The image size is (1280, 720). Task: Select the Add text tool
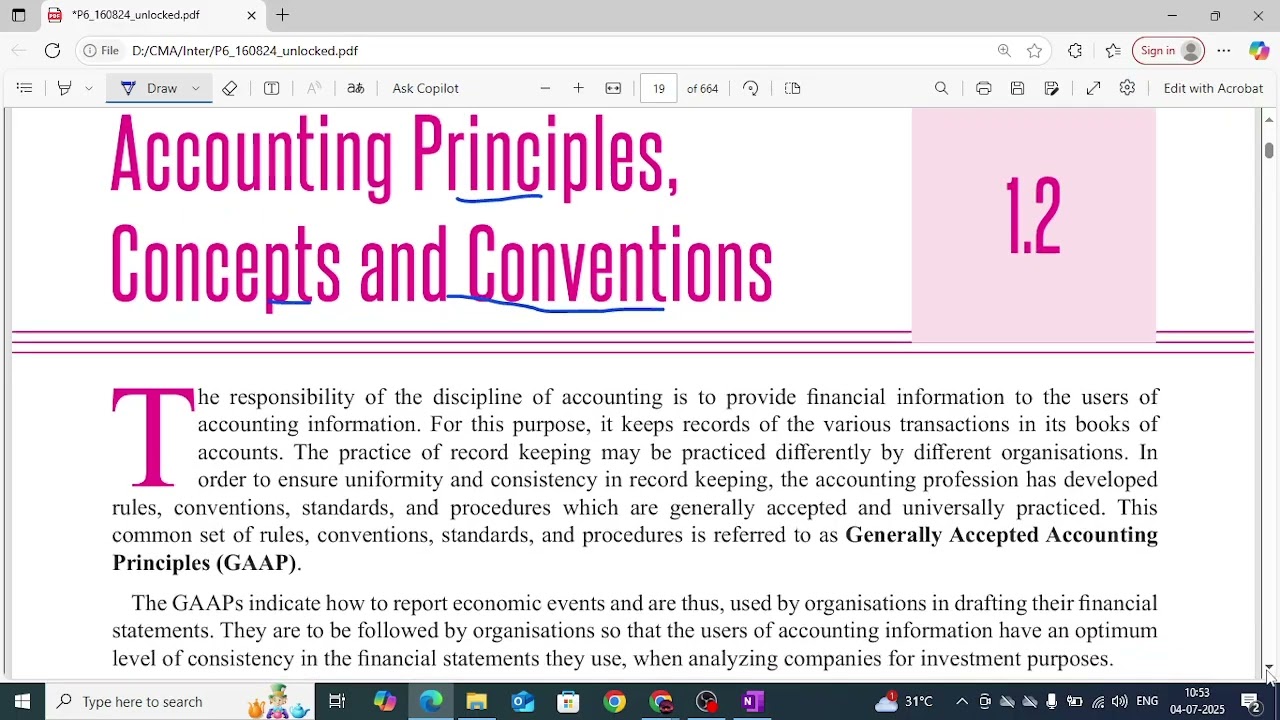(x=271, y=88)
